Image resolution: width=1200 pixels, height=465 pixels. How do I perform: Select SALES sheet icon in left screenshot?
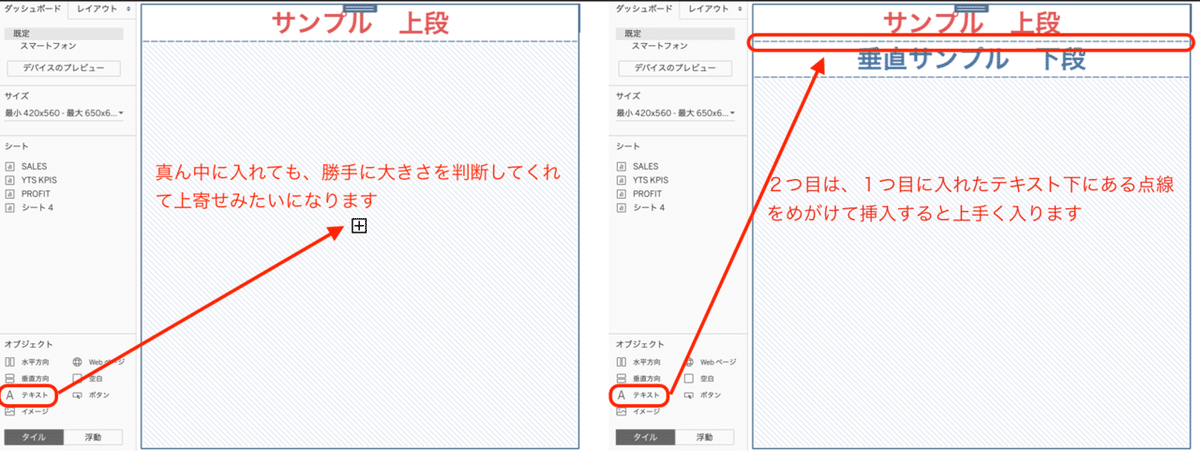[x=9, y=166]
